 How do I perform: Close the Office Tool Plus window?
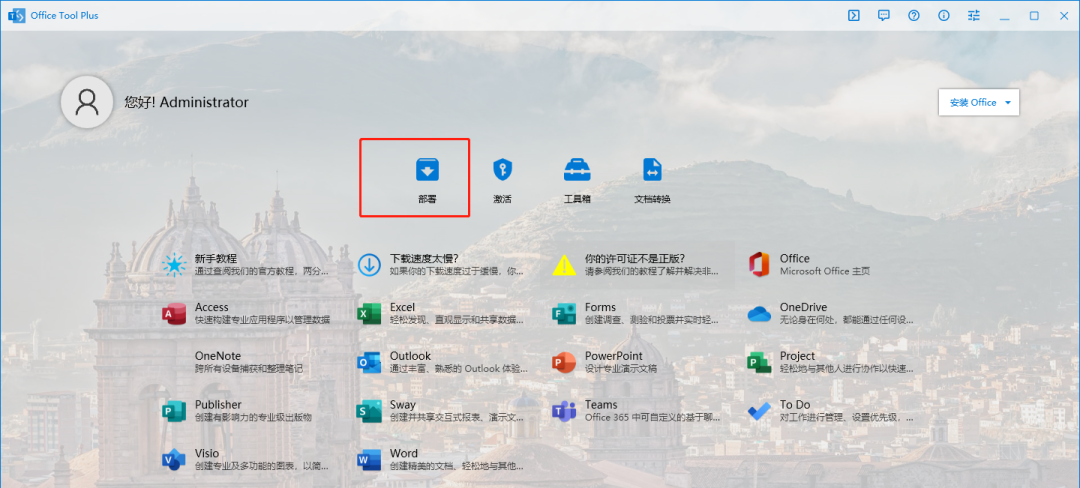[1063, 16]
